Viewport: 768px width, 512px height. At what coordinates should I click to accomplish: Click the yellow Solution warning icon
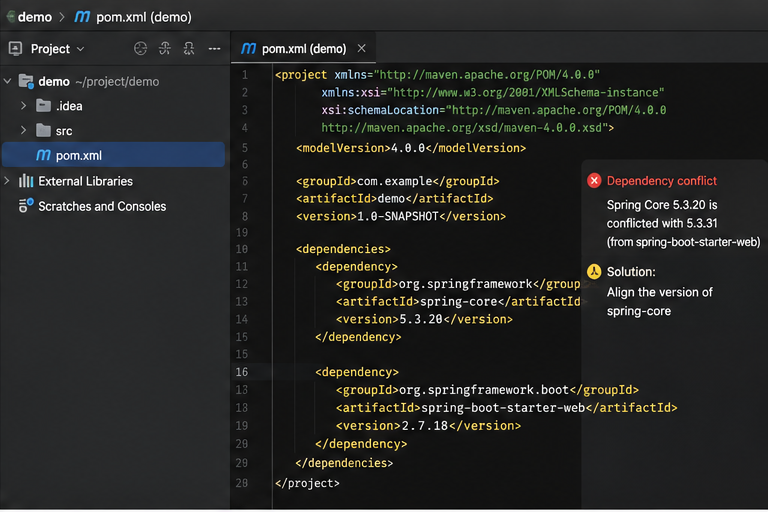594,271
